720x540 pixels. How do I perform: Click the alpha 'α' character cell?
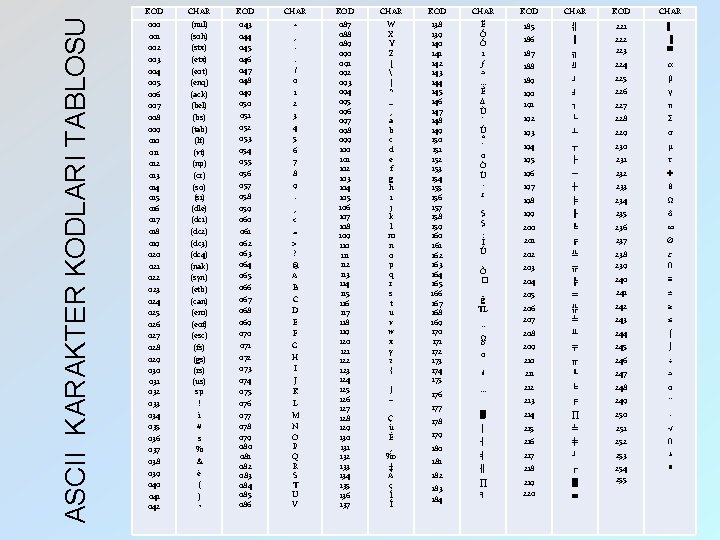670,65
